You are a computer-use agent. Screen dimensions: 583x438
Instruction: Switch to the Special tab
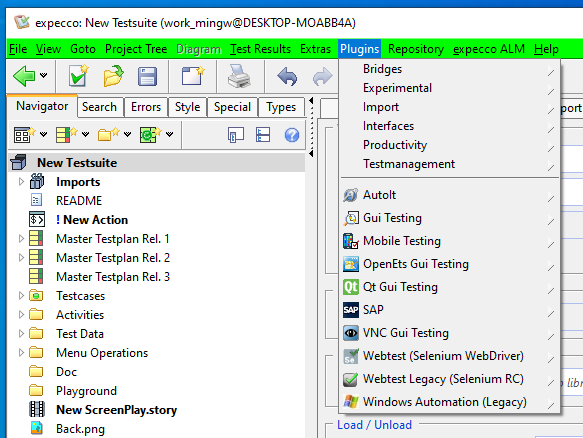(x=232, y=107)
